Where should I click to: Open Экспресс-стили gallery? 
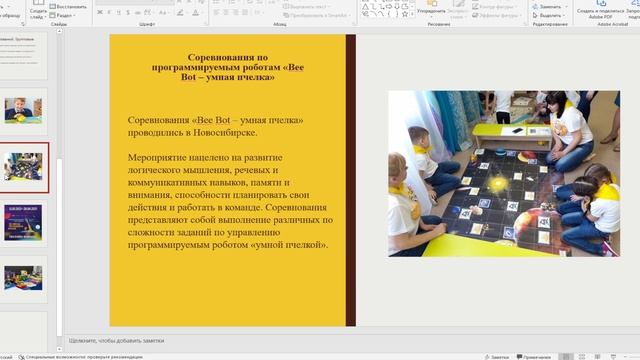(458, 10)
